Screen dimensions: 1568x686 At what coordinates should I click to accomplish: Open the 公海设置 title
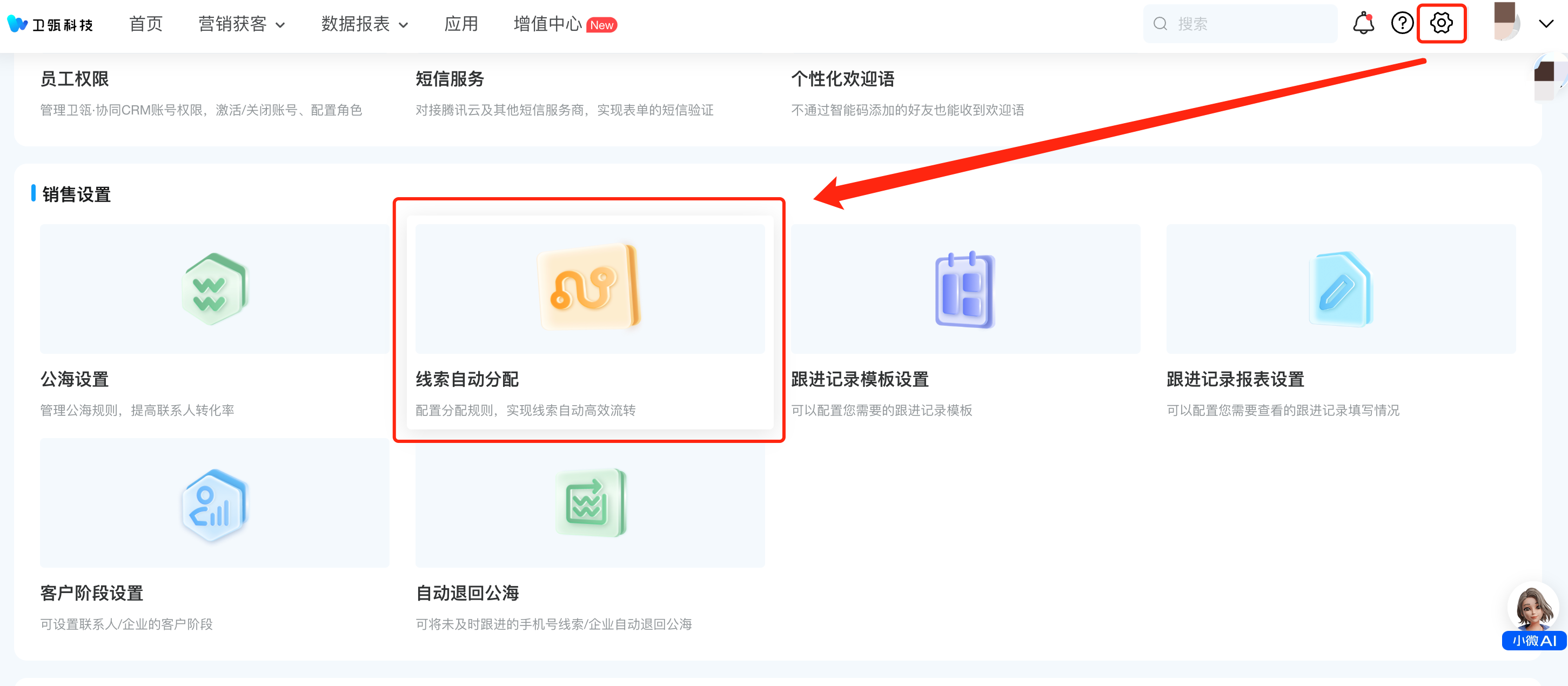(74, 379)
